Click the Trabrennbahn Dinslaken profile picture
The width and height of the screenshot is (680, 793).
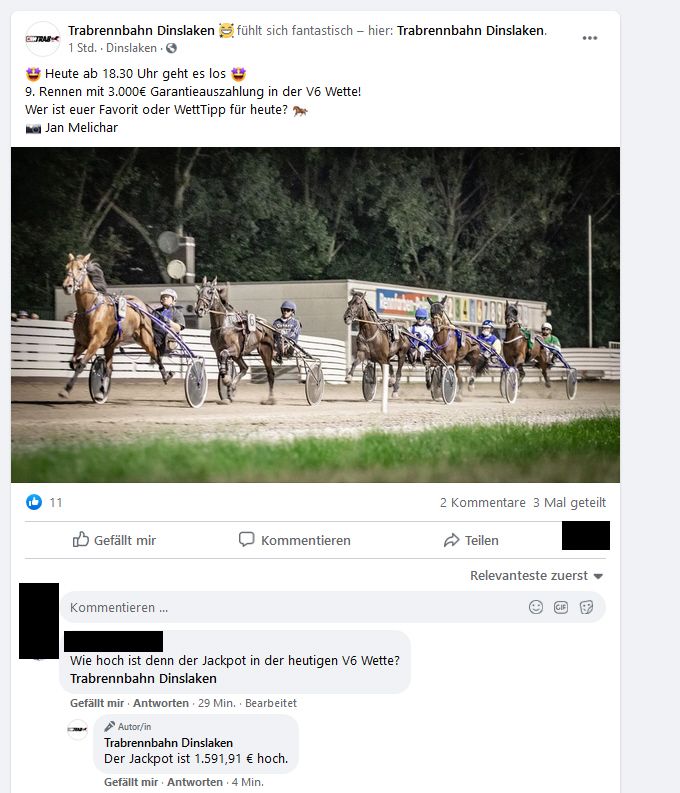43,39
